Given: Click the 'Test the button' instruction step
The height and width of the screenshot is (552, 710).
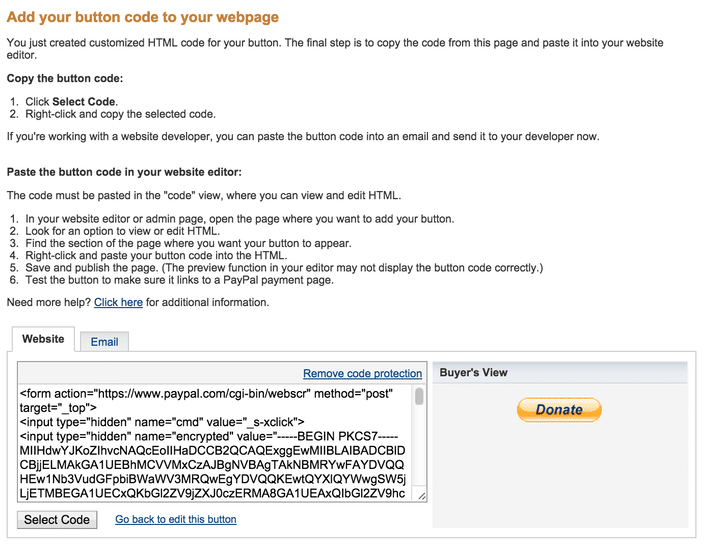Looking at the screenshot, I should point(179,280).
